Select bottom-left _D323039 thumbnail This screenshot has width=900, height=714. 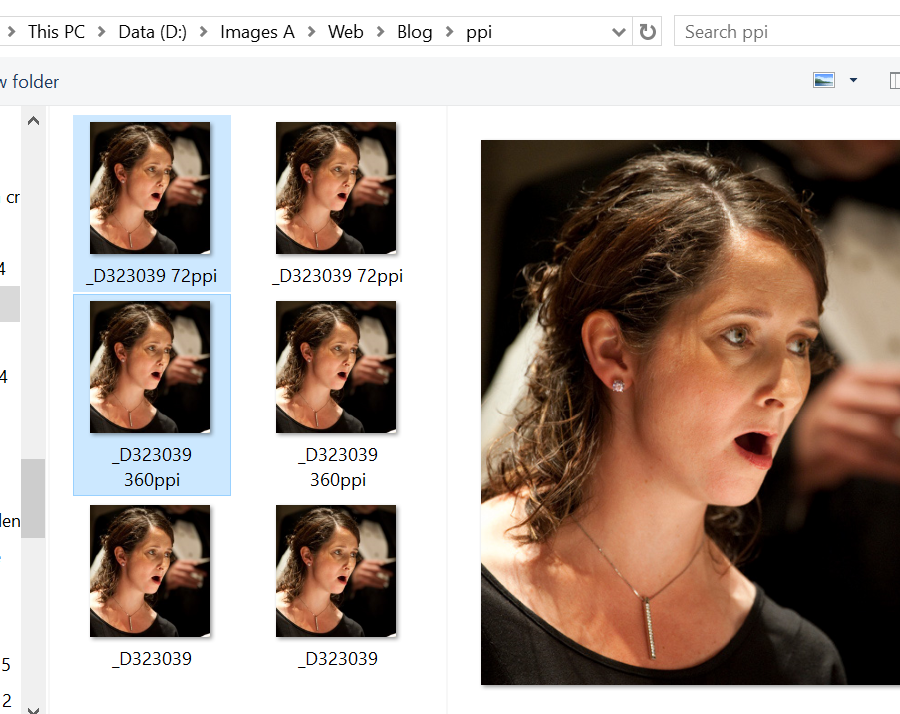point(150,571)
